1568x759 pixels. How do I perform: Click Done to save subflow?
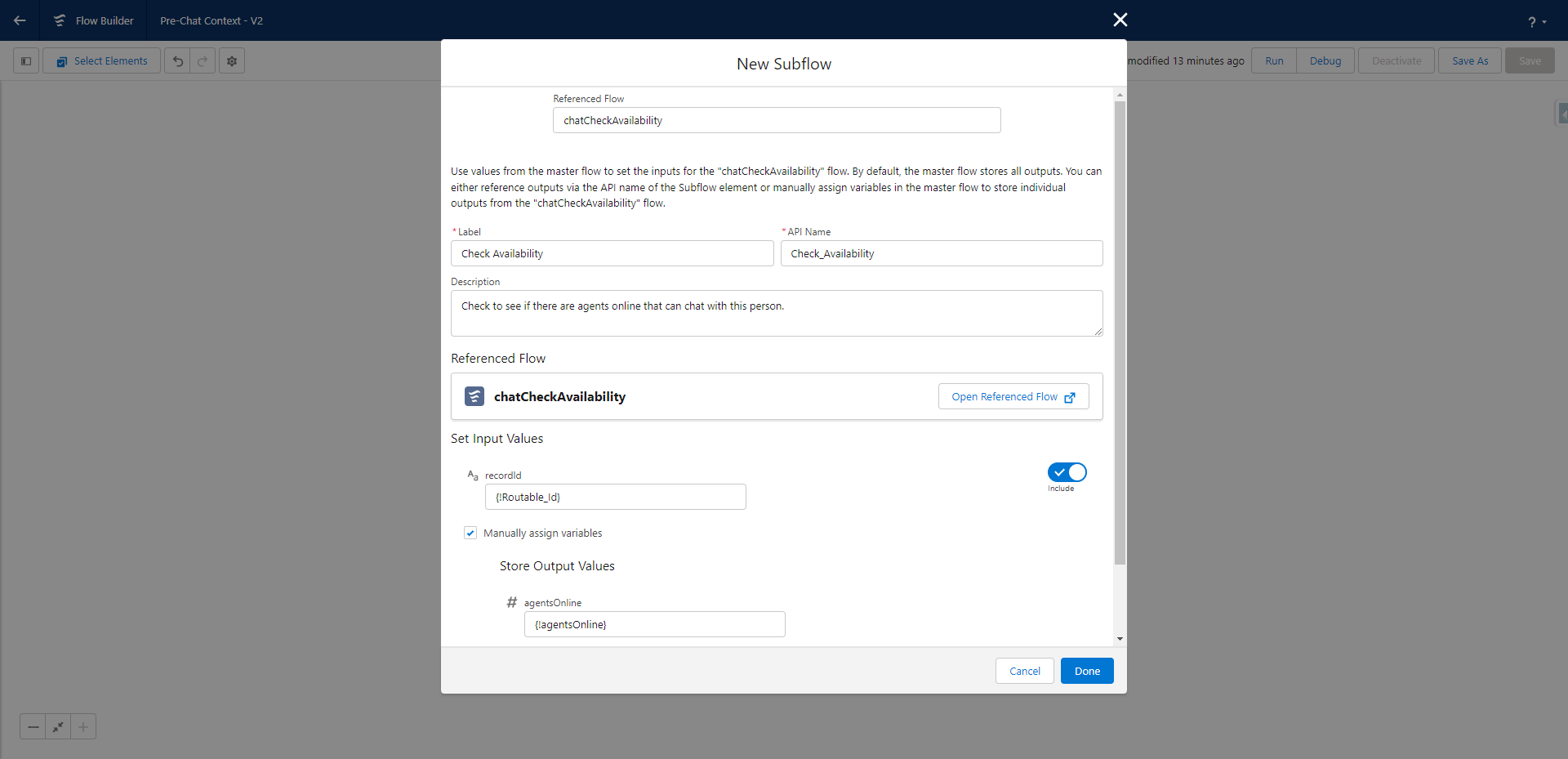[1087, 671]
